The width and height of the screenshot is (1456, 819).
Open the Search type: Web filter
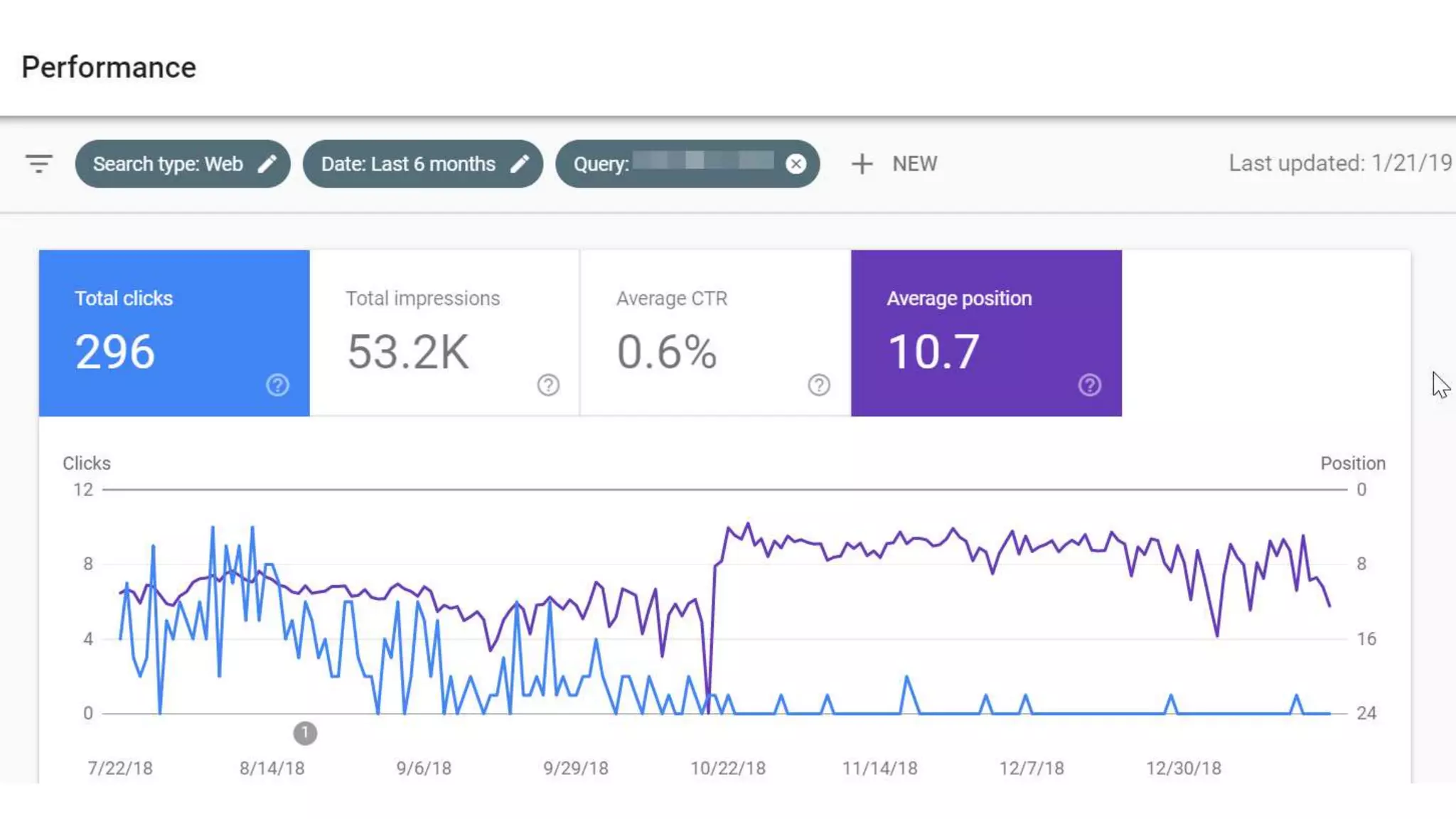click(x=168, y=164)
